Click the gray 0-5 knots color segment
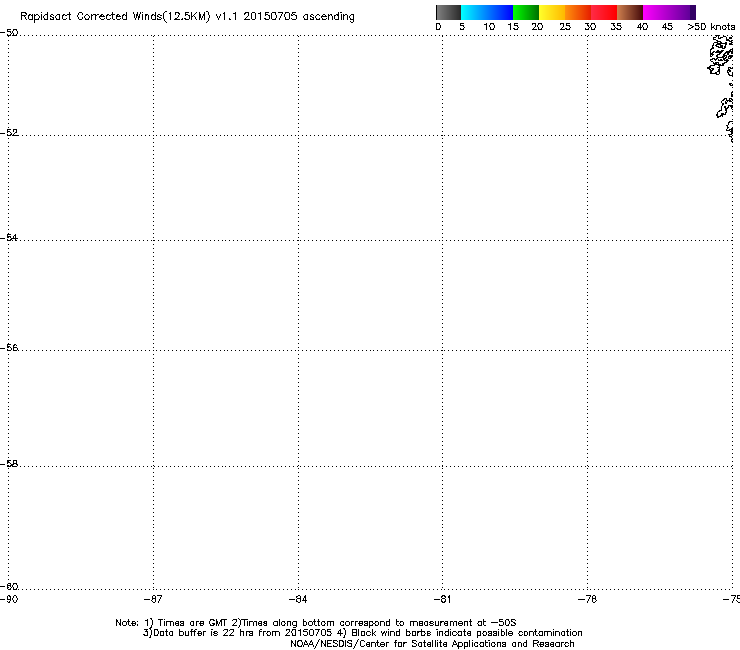 [448, 12]
